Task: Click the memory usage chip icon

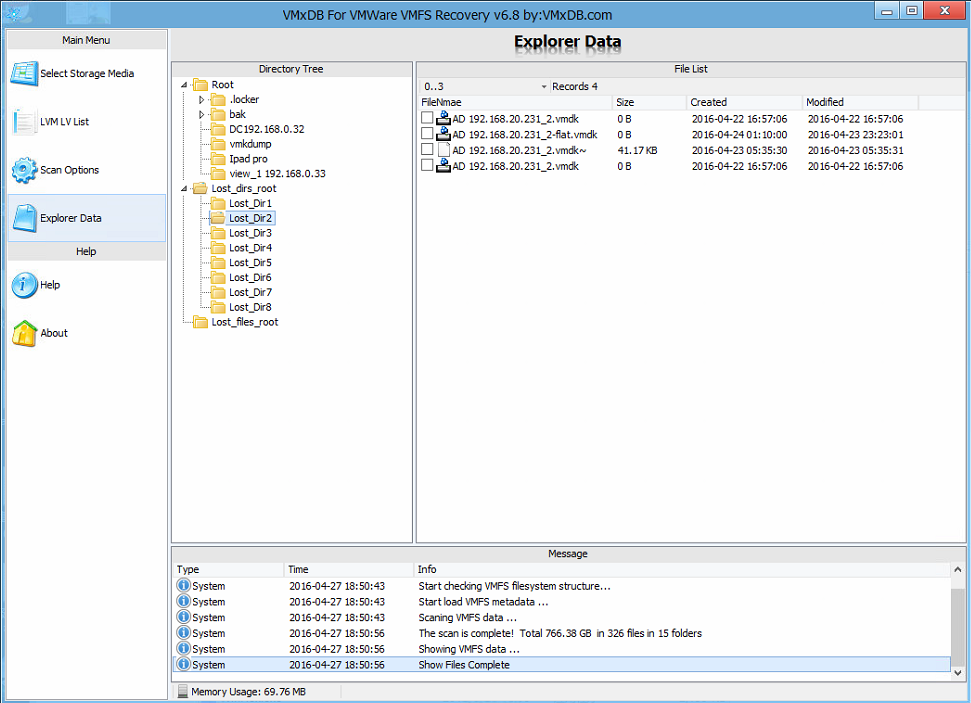Action: coord(183,692)
